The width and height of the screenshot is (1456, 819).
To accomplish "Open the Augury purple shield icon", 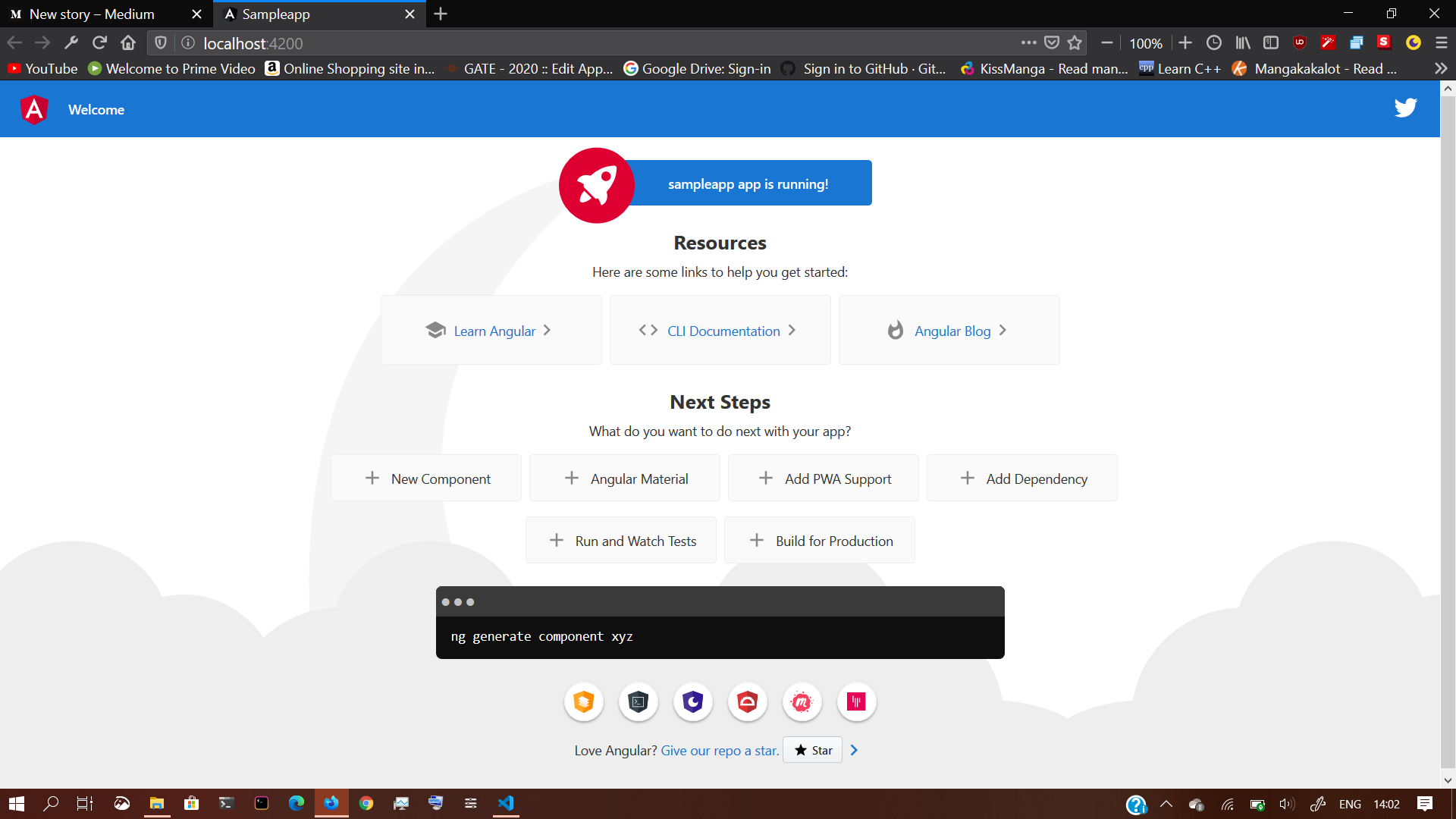I will click(x=693, y=701).
